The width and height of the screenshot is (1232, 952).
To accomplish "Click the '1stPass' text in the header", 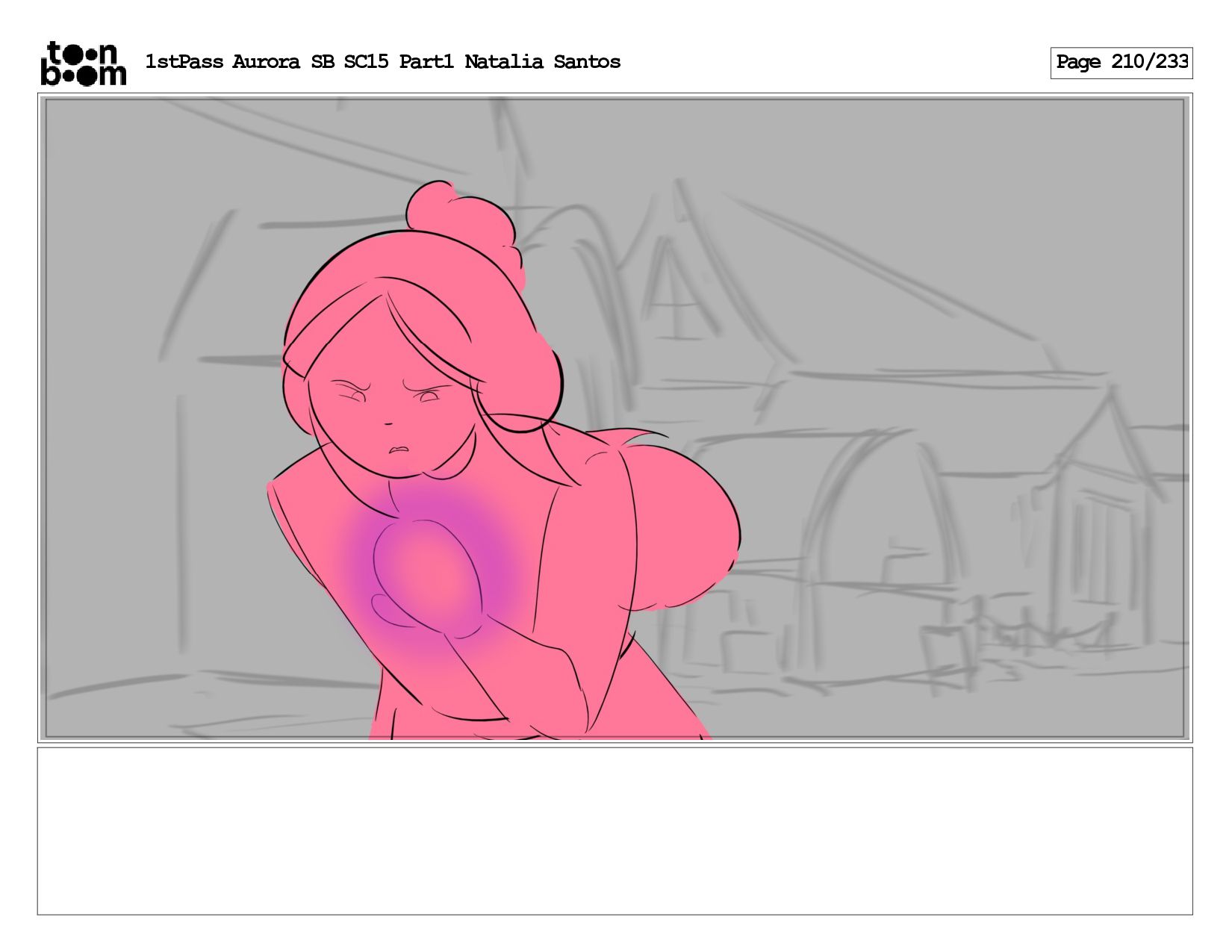I will (184, 62).
